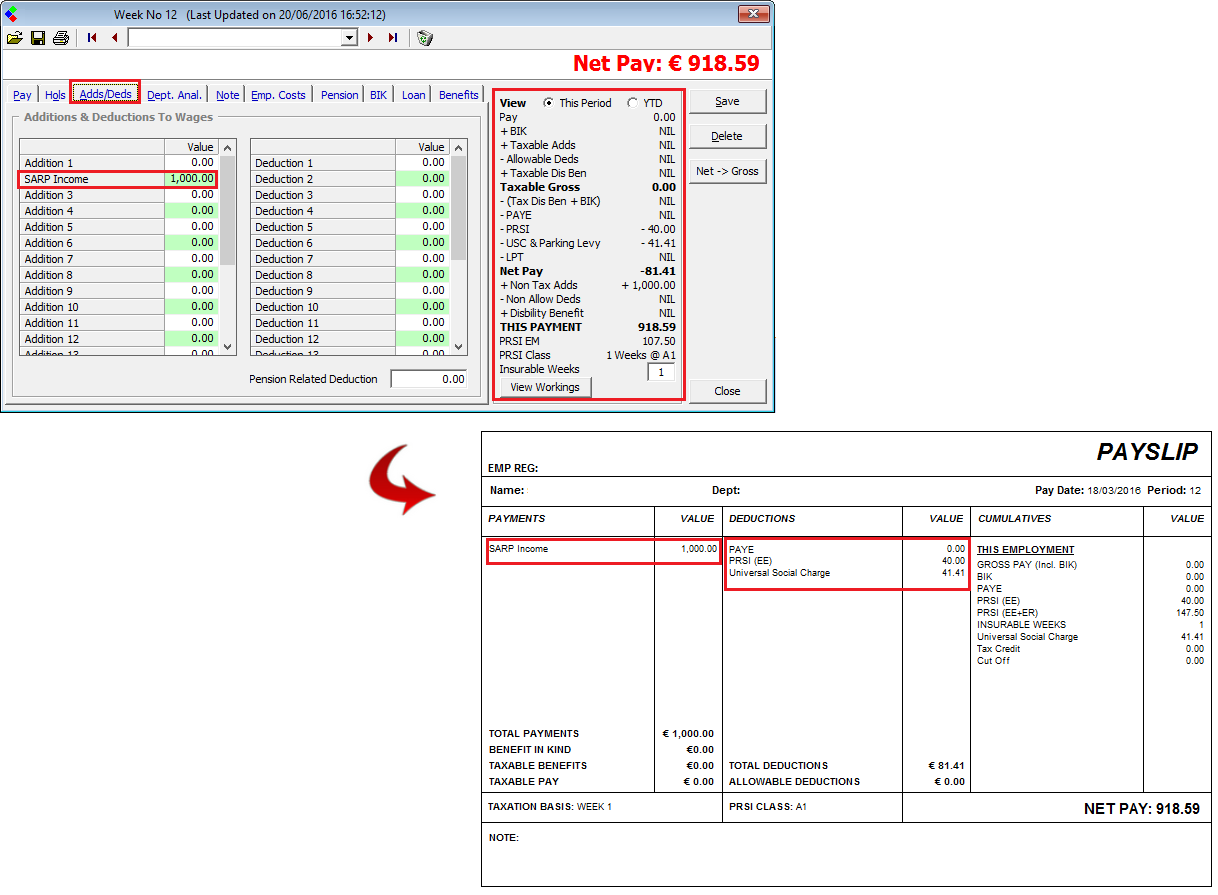Screen dimensions: 1218x895
Task: Click the floppy disk save icon
Action: pyautogui.click(x=38, y=38)
